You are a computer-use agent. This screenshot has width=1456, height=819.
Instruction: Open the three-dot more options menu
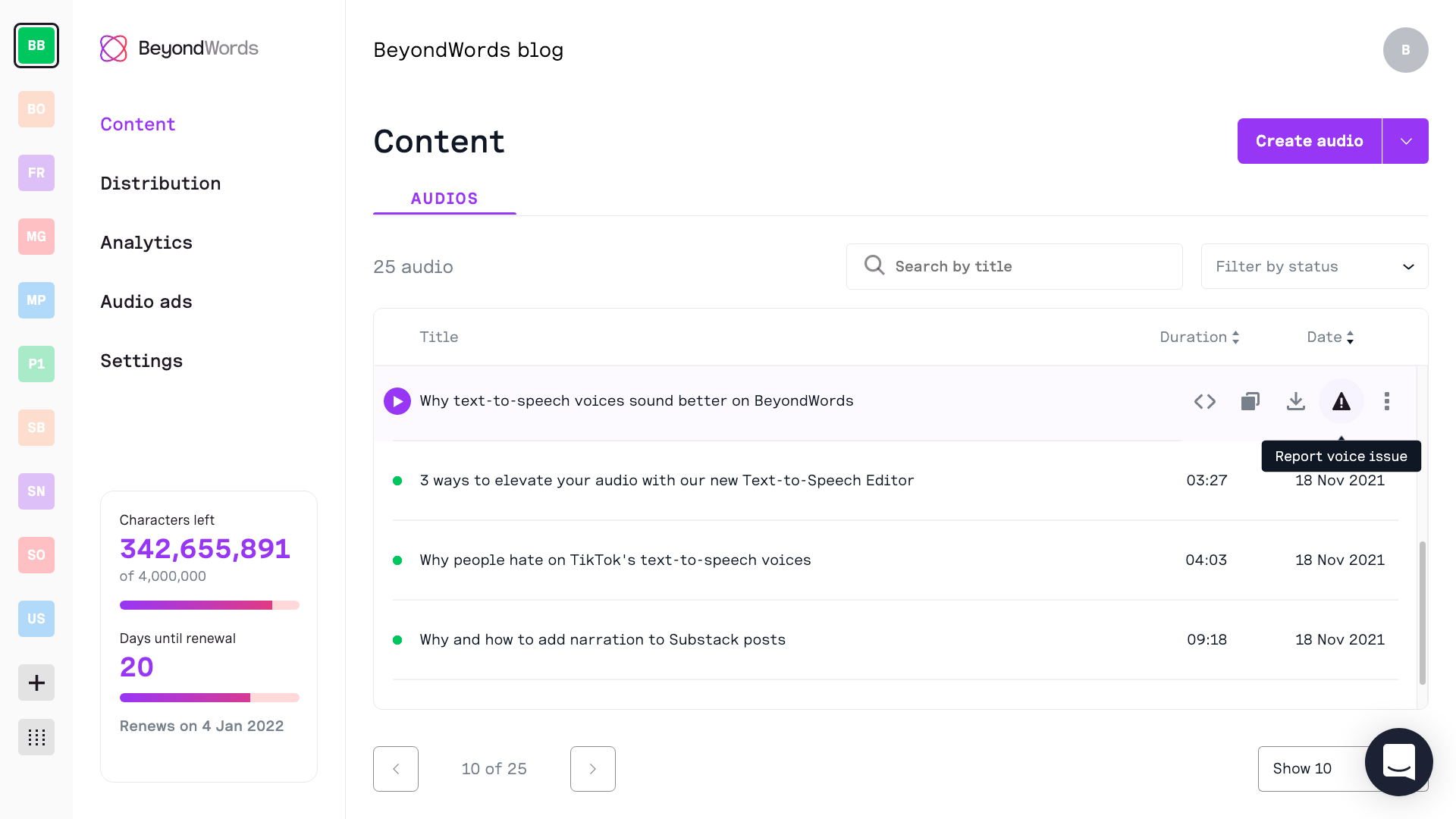pyautogui.click(x=1386, y=401)
